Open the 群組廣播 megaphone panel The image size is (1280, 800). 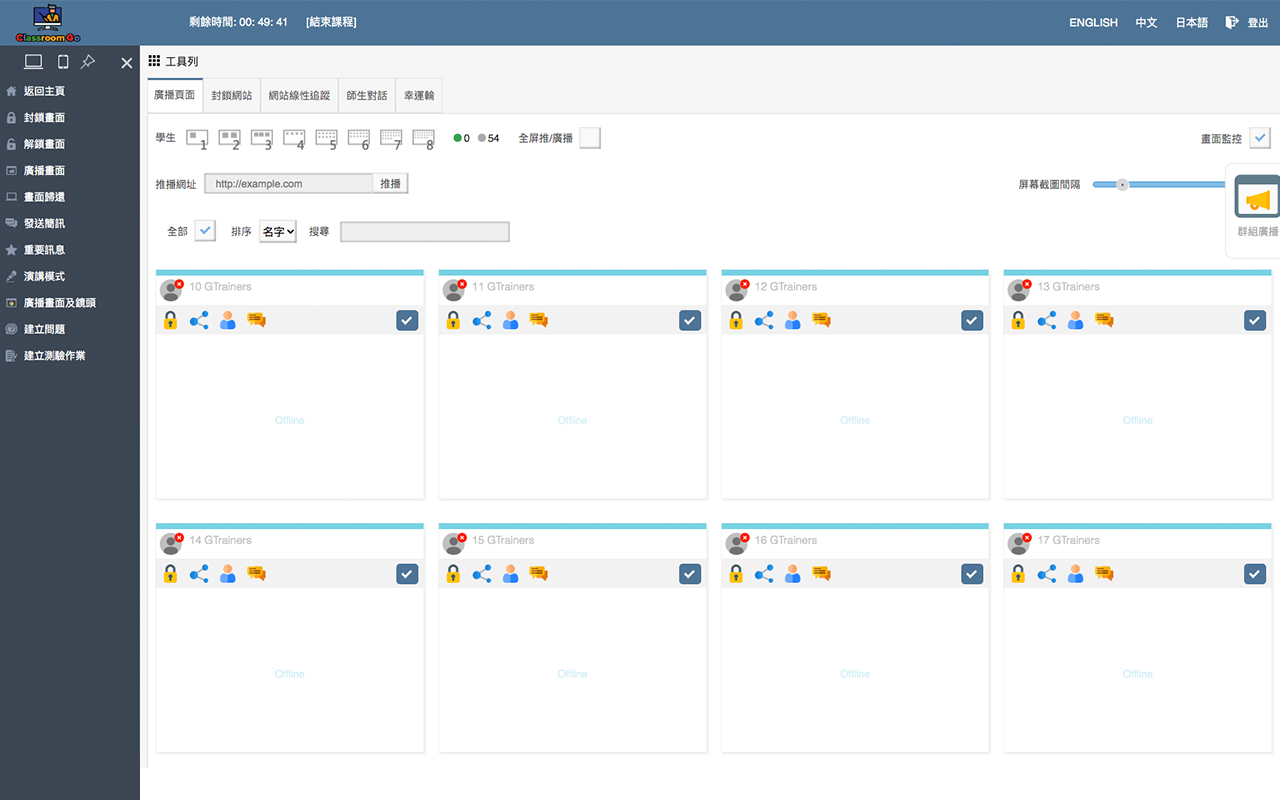tap(1256, 196)
